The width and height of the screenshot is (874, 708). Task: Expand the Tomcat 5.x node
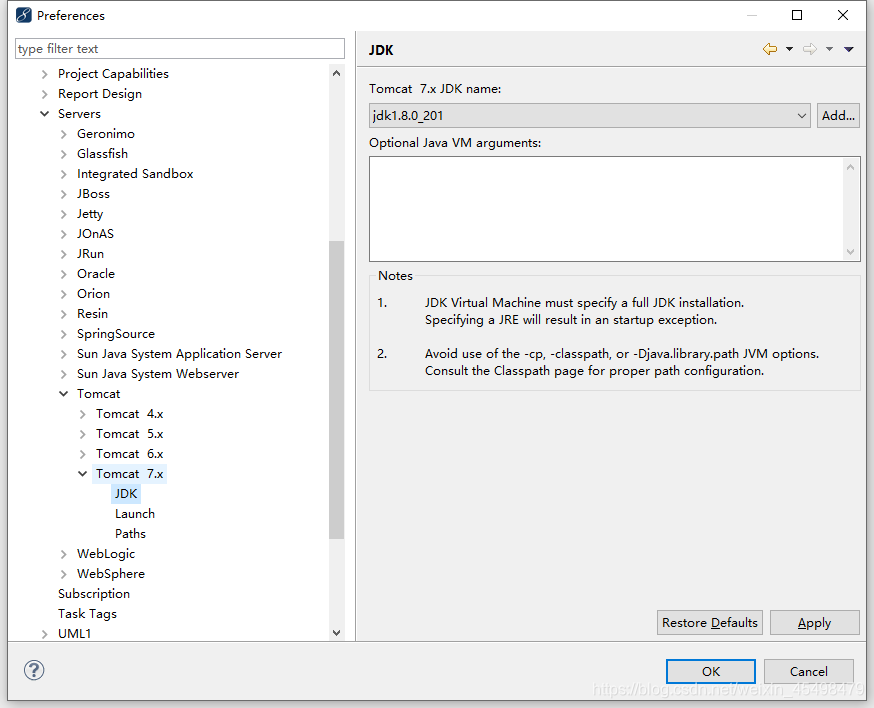pyautogui.click(x=82, y=434)
